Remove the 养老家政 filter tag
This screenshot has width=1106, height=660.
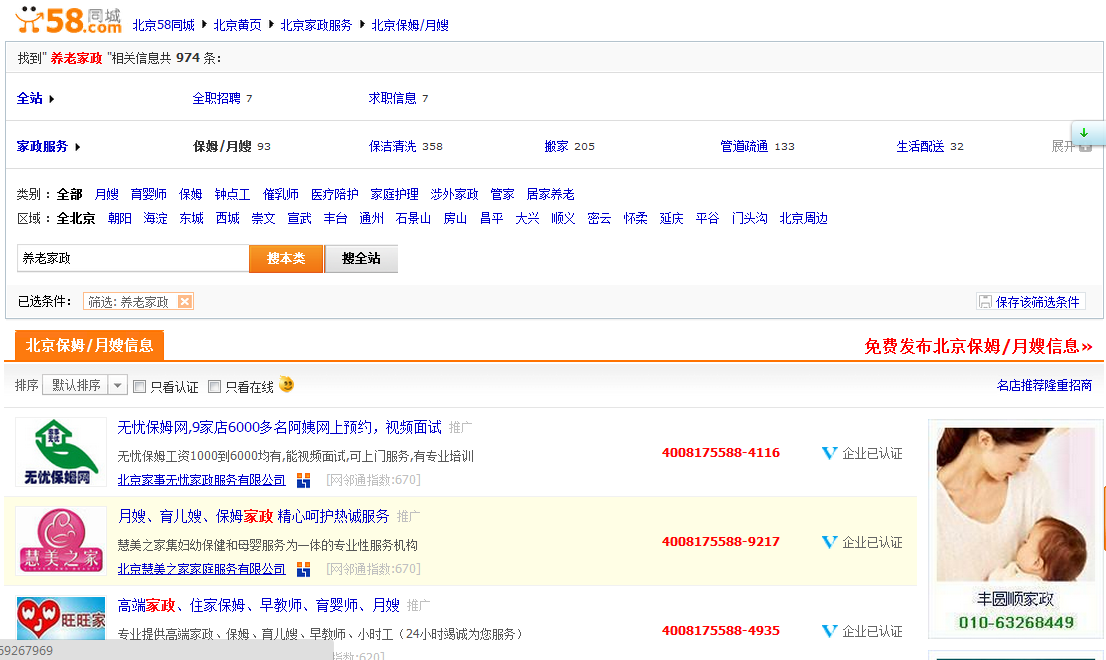pos(185,301)
